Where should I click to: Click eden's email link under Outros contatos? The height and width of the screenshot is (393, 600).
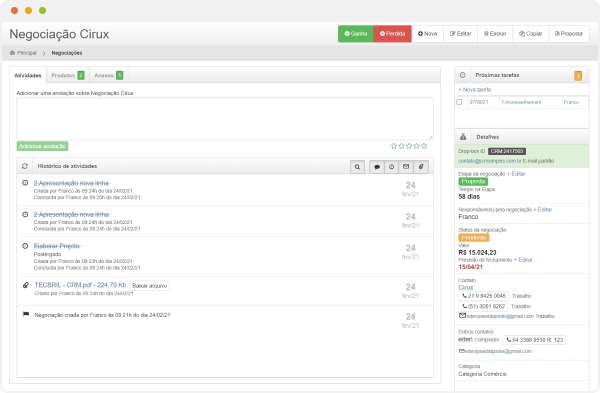coord(497,351)
